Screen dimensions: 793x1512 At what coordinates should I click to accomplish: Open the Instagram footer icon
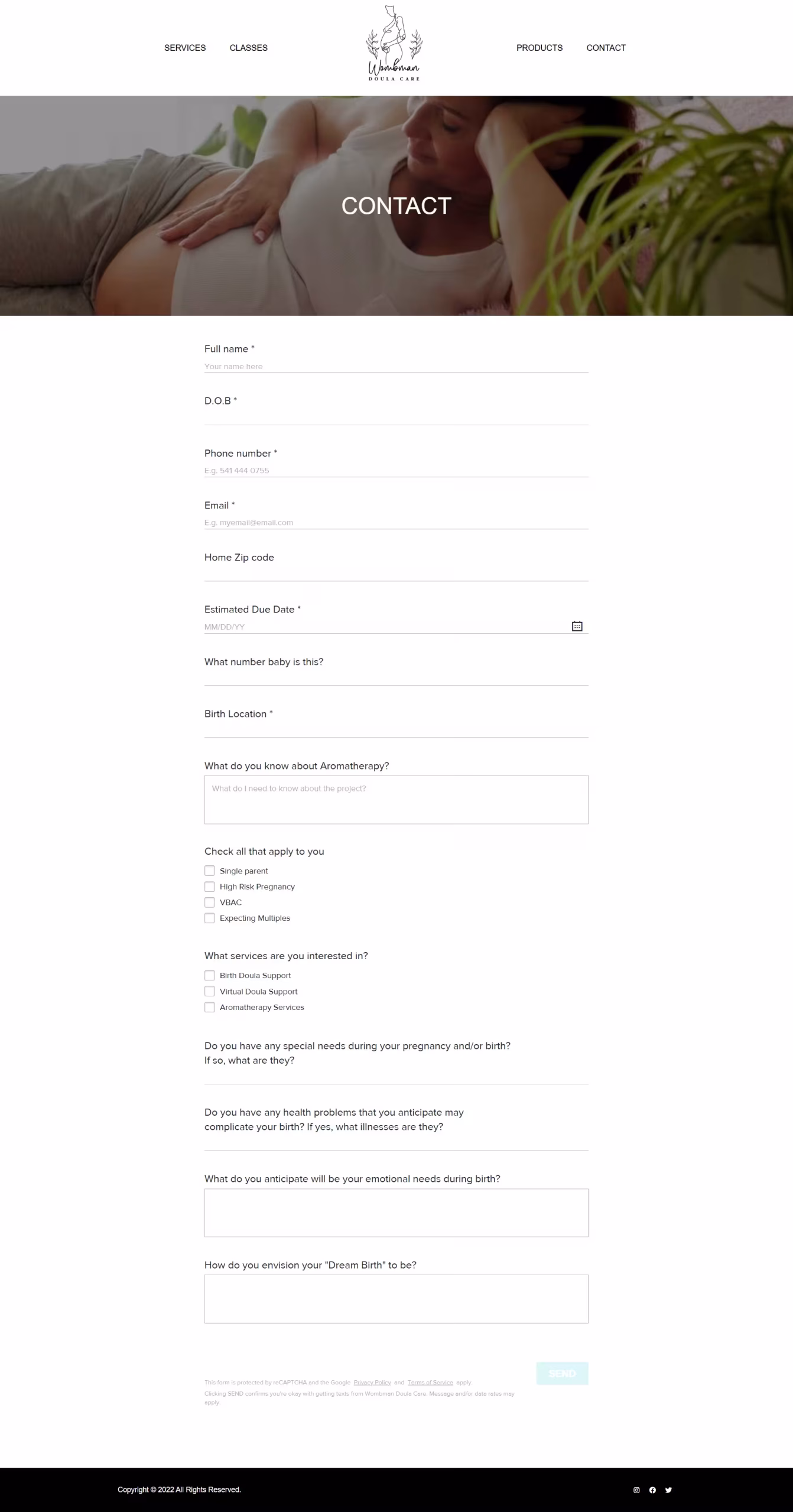[x=636, y=1490]
